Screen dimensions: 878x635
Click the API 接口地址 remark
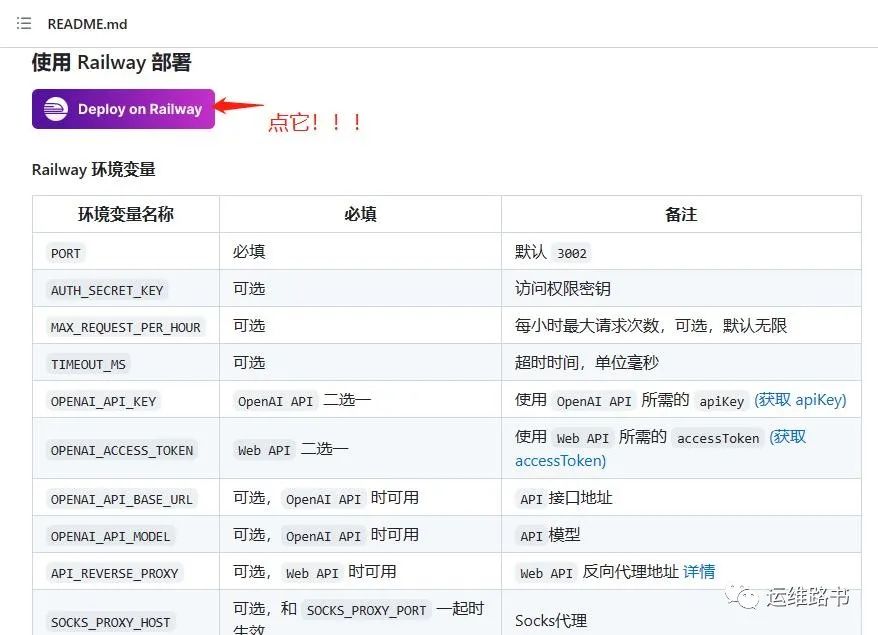pyautogui.click(x=564, y=498)
